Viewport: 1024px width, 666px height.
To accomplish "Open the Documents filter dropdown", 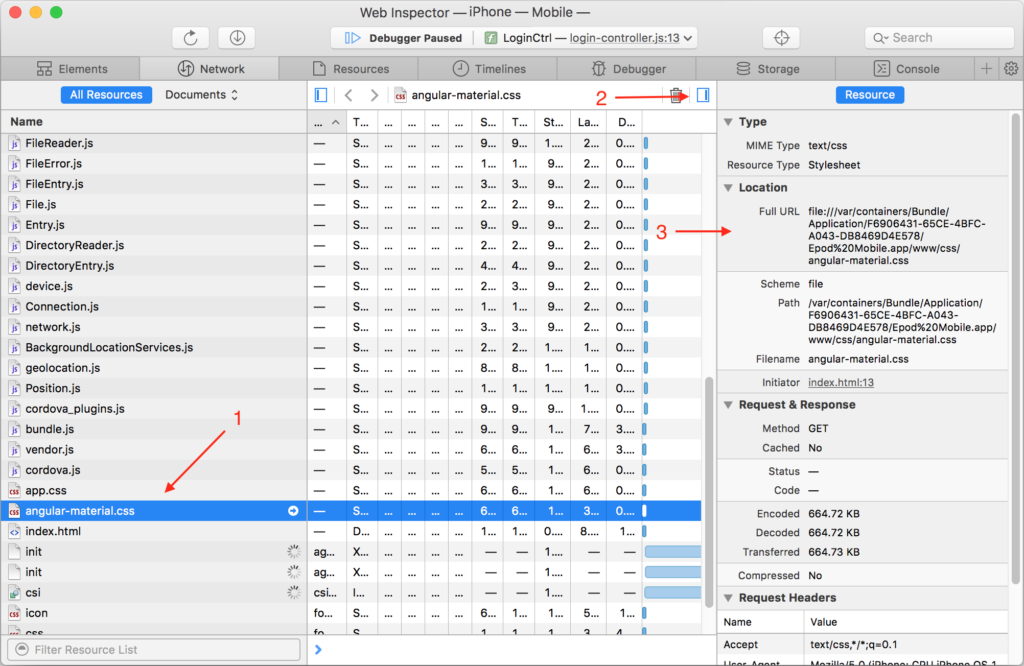I will coord(201,95).
